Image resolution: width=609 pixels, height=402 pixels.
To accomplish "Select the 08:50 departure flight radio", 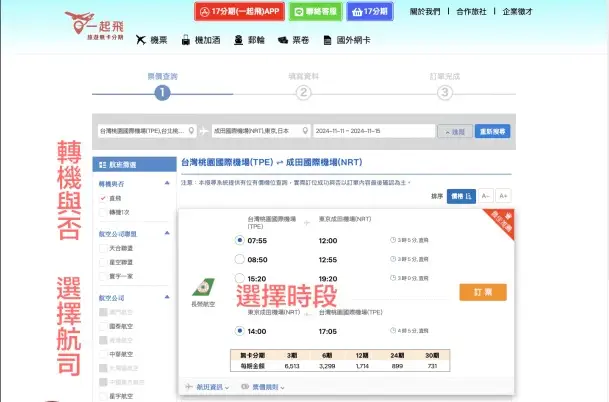I will pos(238,259).
